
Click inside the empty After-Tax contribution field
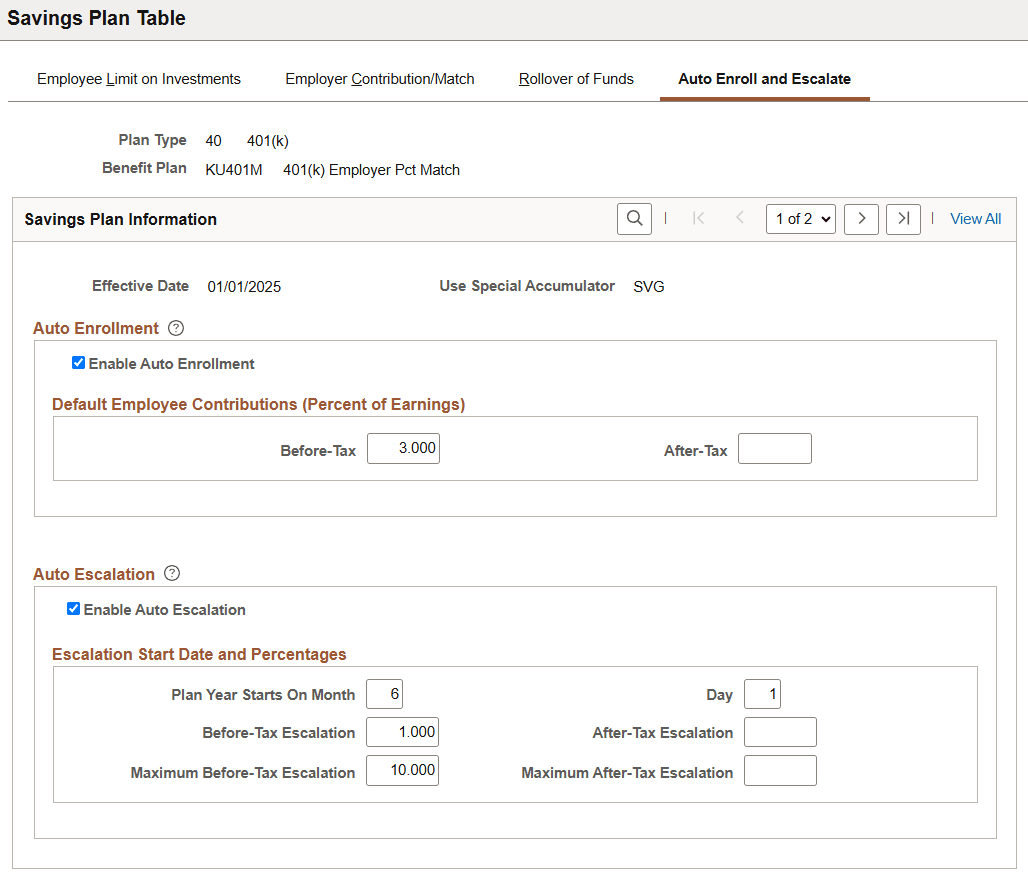click(774, 448)
